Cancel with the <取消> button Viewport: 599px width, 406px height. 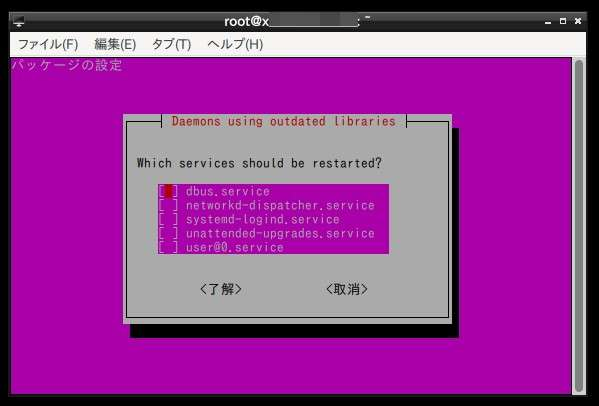pyautogui.click(x=346, y=289)
